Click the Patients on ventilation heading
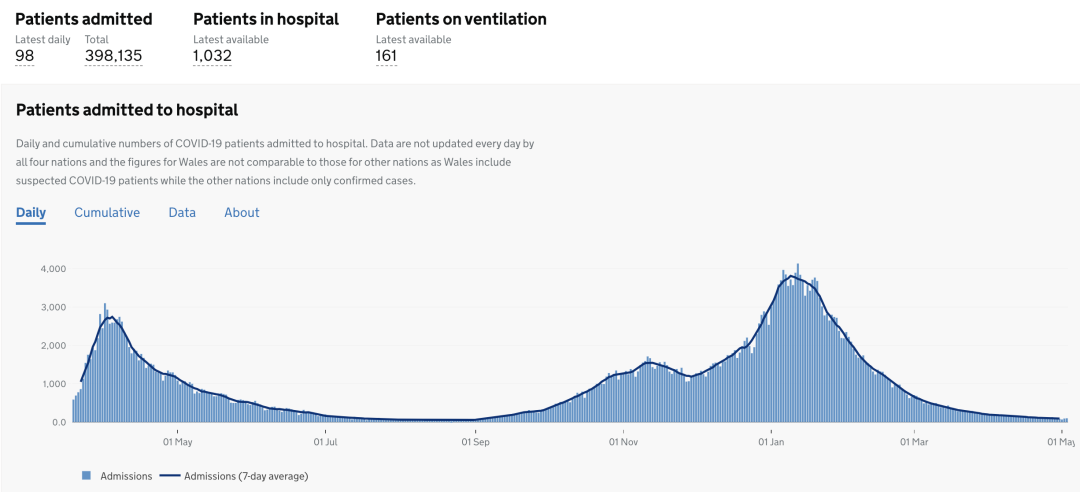 pos(461,19)
